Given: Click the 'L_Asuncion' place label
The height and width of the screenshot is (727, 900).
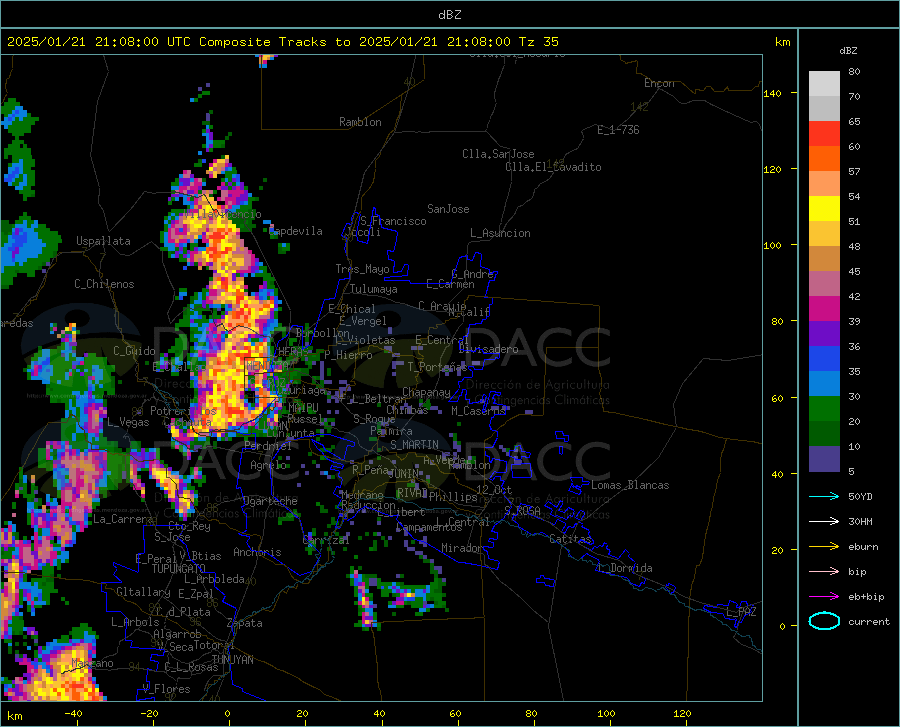Looking at the screenshot, I should click(x=500, y=233).
